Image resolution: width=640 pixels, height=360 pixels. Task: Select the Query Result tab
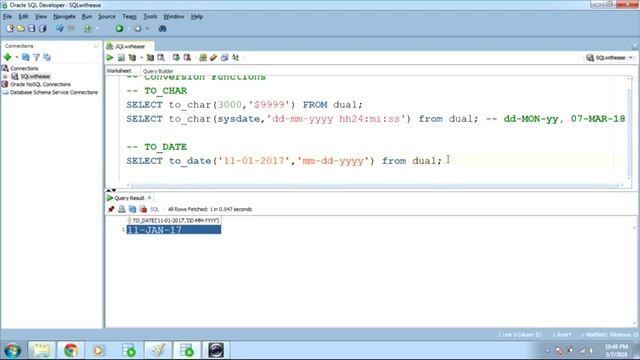(129, 198)
